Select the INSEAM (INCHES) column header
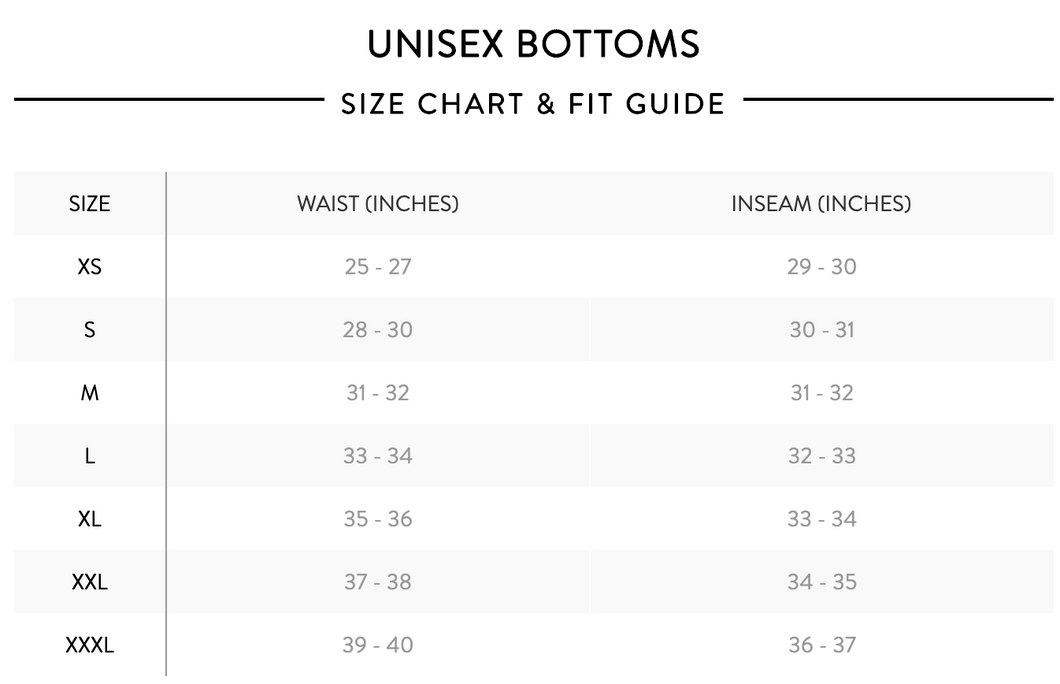This screenshot has height=684, width=1060. [x=821, y=204]
